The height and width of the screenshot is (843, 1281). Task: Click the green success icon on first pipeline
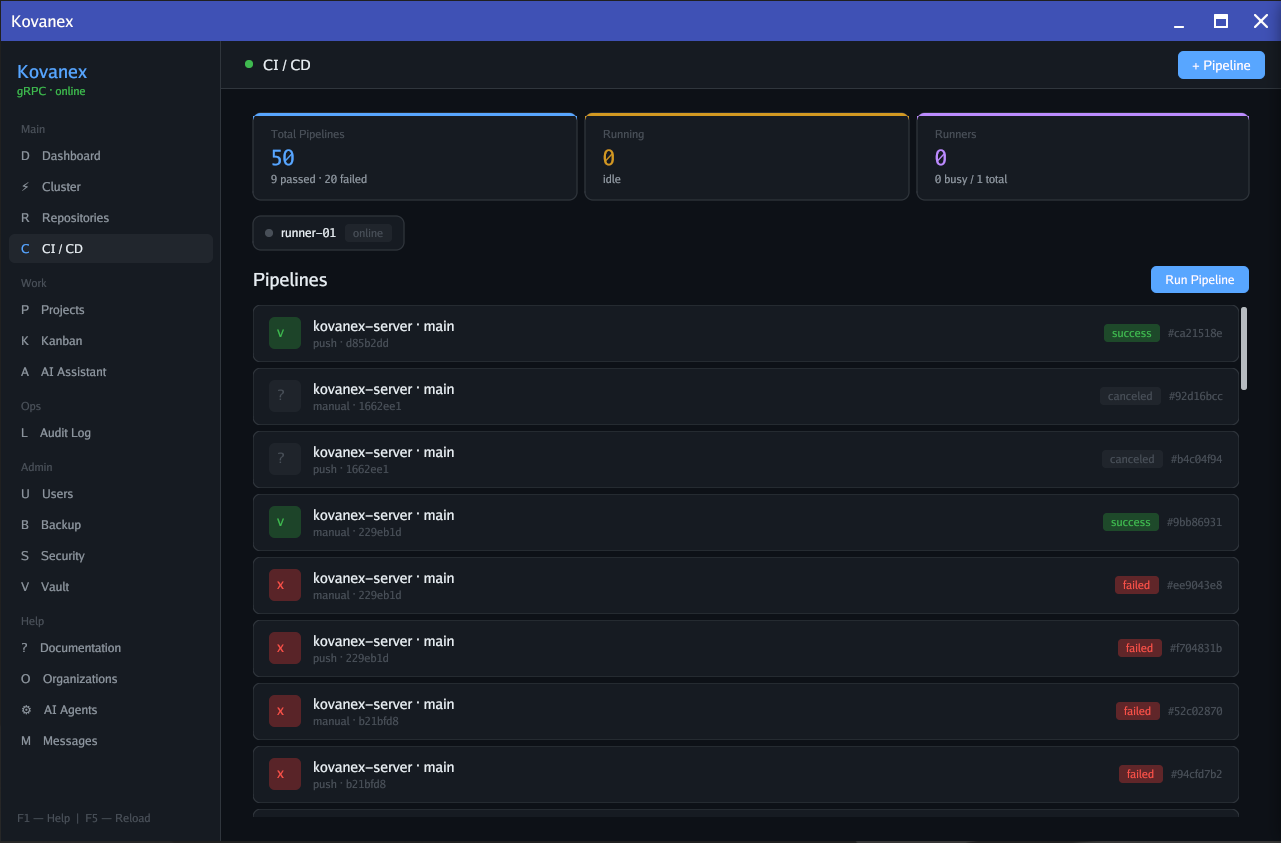coord(284,332)
